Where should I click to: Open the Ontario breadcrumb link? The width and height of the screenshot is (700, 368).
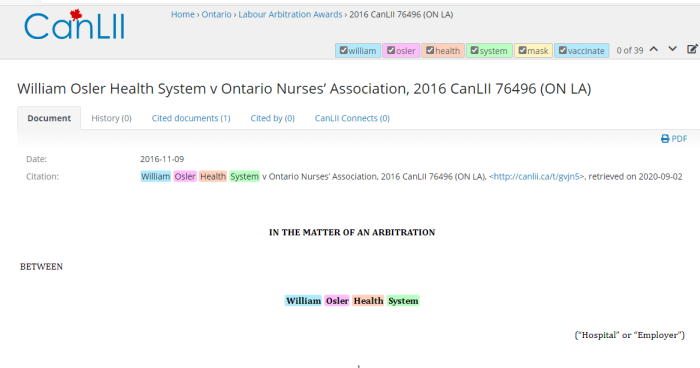click(x=217, y=14)
